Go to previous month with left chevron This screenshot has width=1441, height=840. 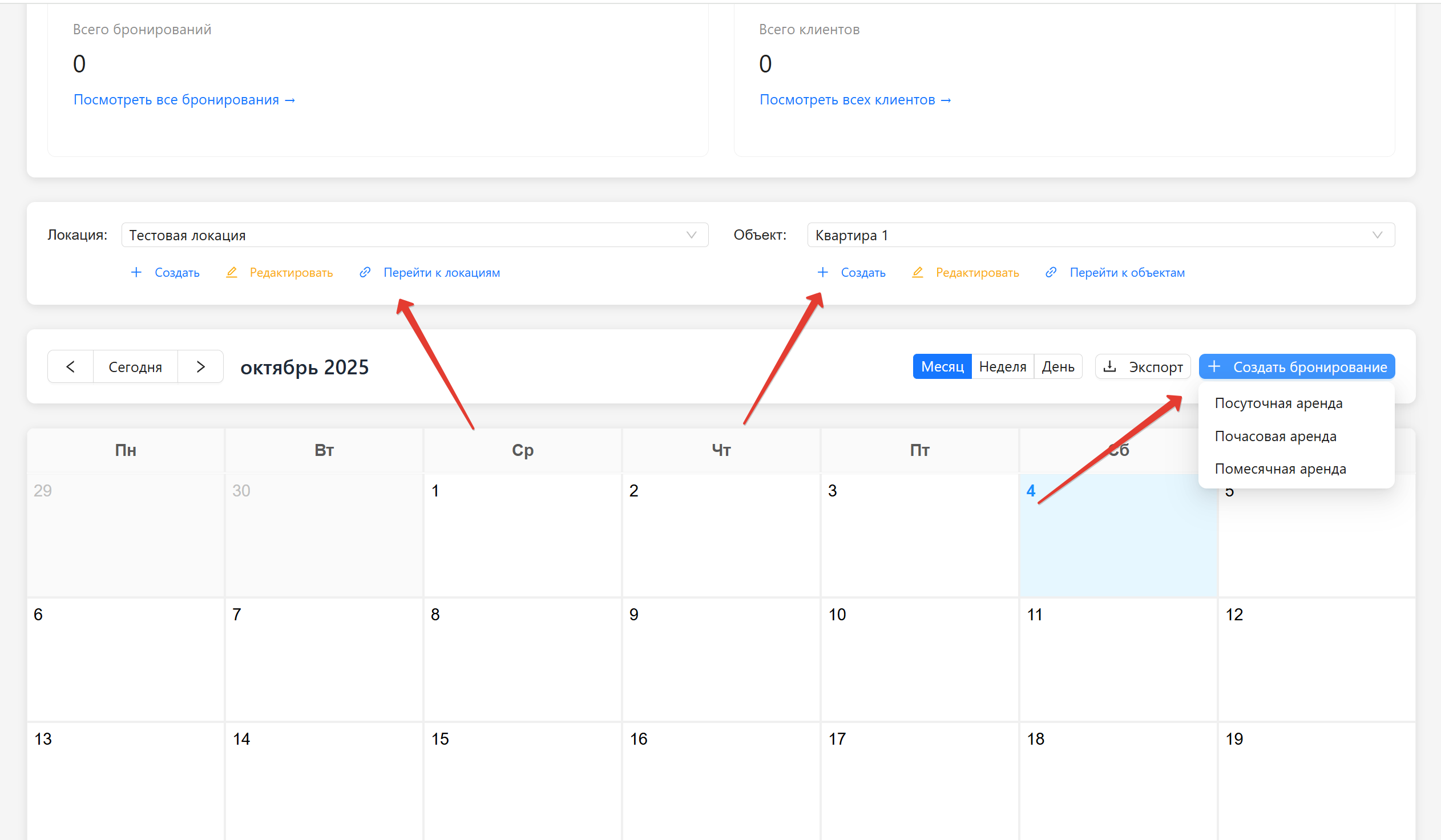point(70,366)
